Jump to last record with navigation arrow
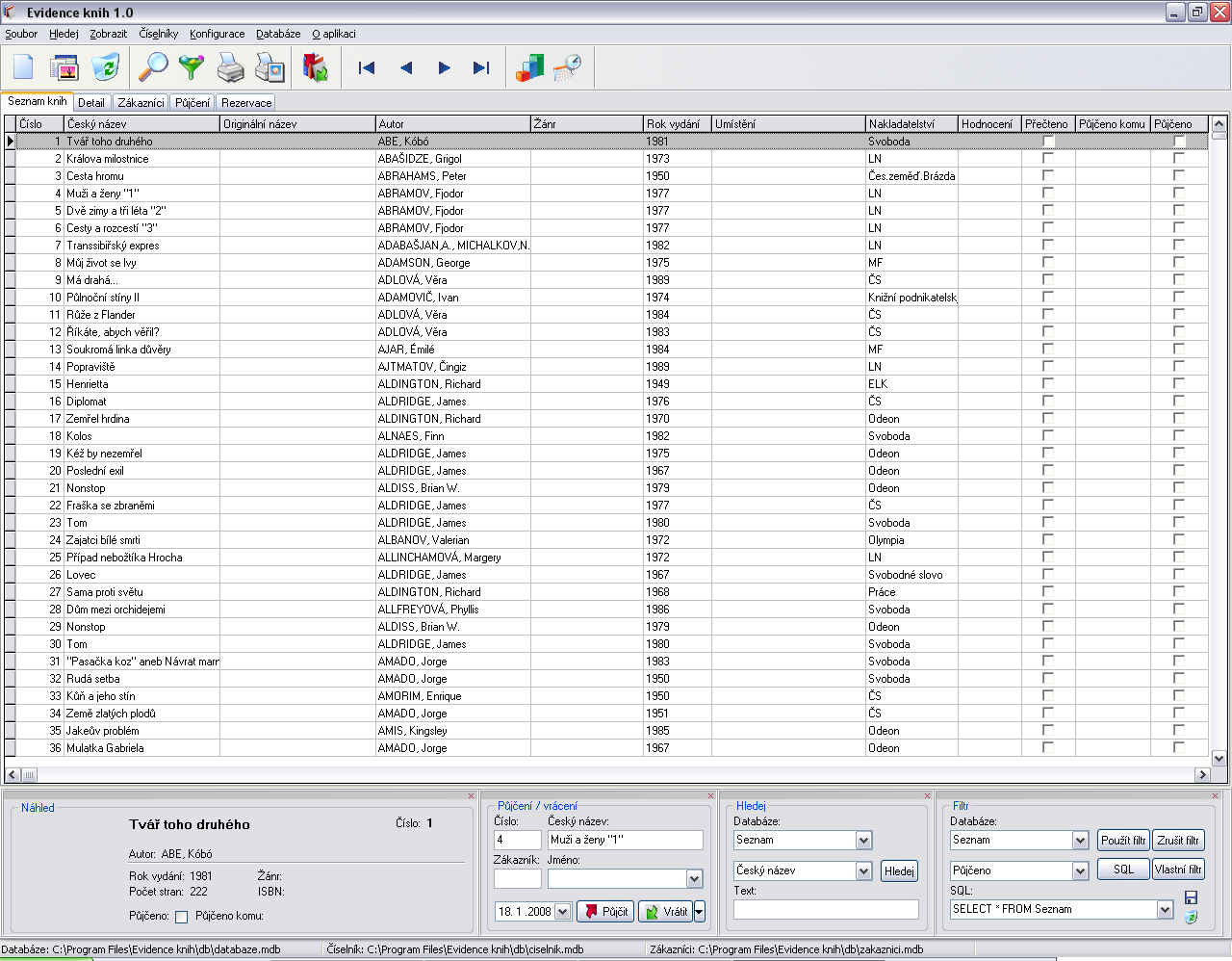This screenshot has width=1232, height=961. pos(481,67)
